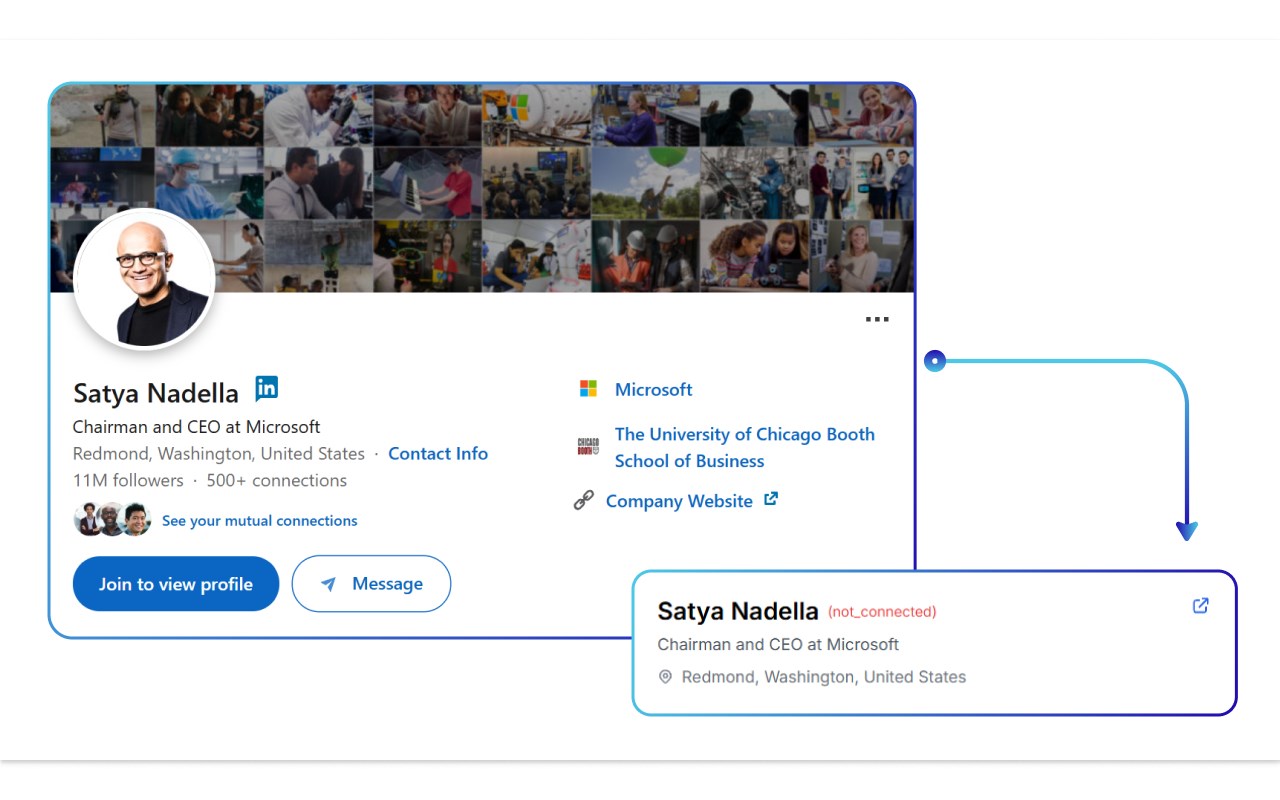The height and width of the screenshot is (800, 1280).
Task: Open University of Chicago Booth School link
Action: click(745, 447)
